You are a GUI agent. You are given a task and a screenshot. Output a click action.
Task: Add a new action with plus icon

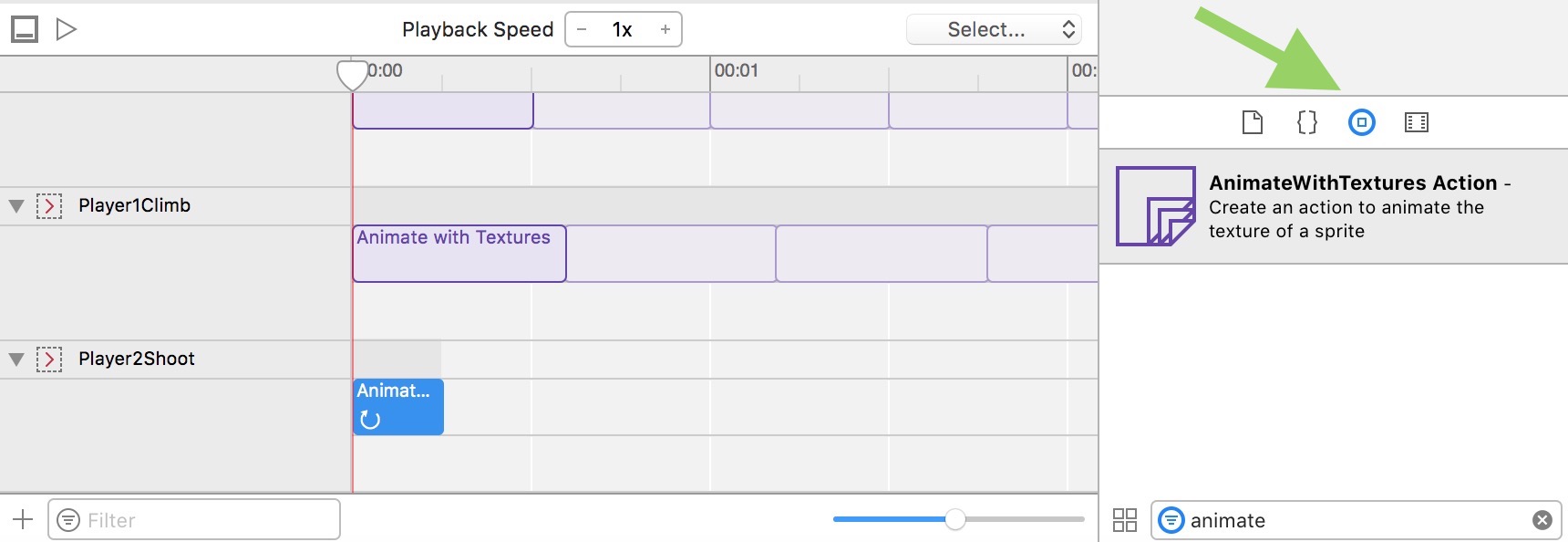coord(23,520)
